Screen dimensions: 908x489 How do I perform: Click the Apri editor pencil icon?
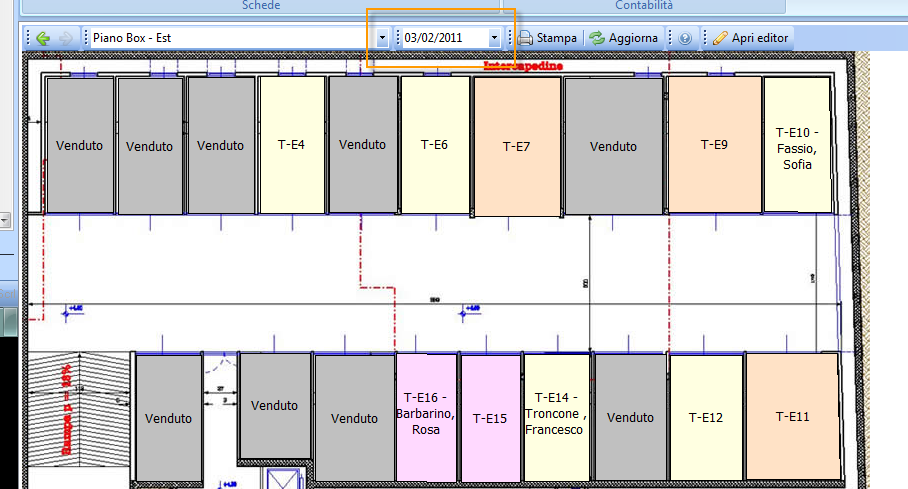point(720,38)
